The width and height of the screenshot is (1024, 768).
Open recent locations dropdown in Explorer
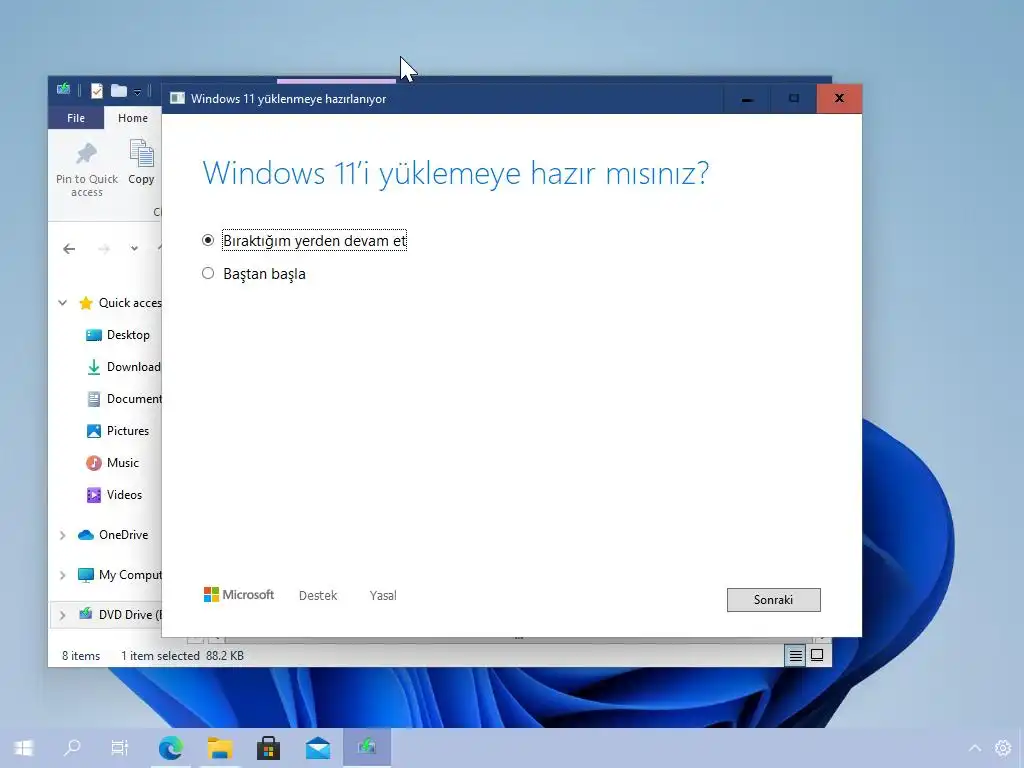pyautogui.click(x=134, y=248)
